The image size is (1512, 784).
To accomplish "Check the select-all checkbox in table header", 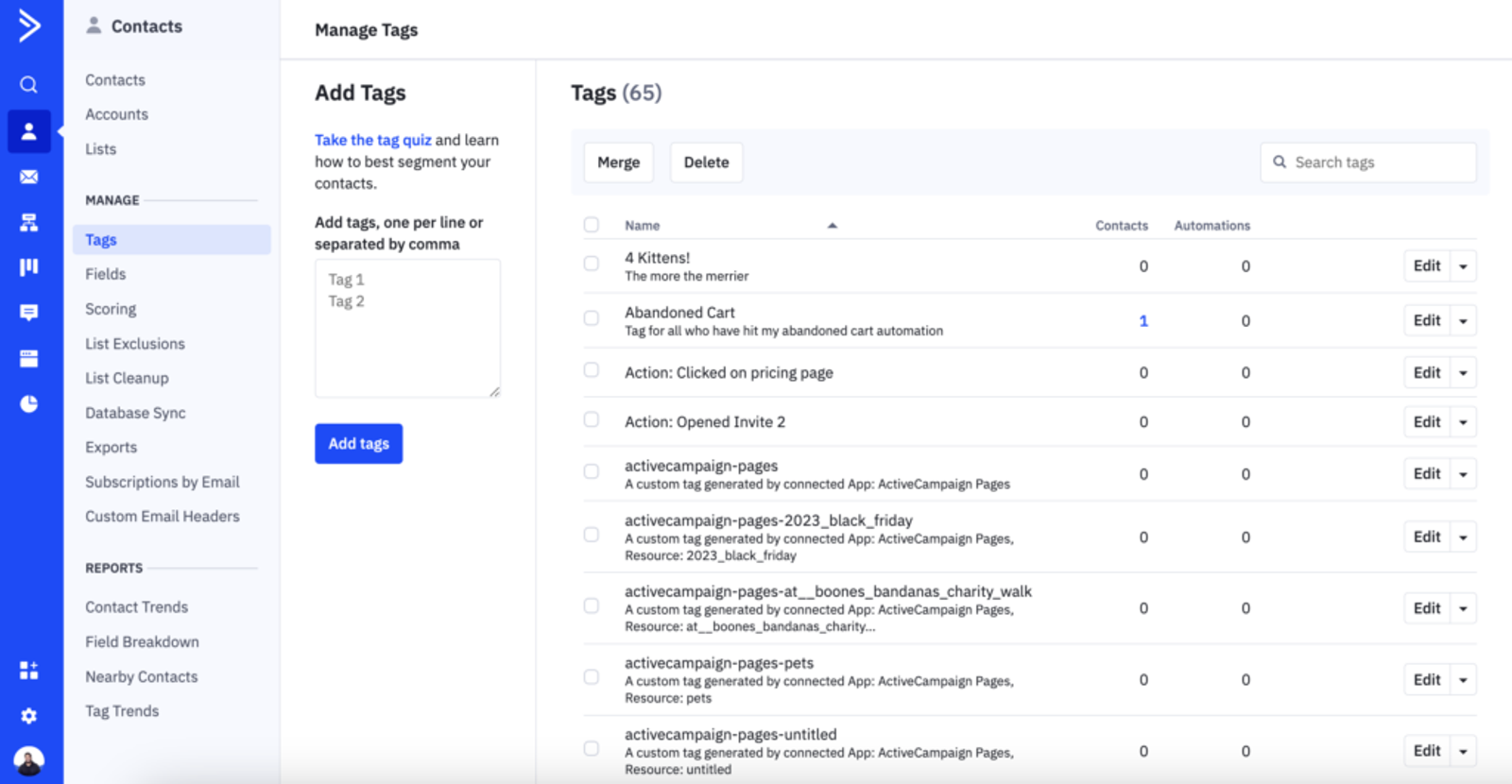I will tap(592, 225).
